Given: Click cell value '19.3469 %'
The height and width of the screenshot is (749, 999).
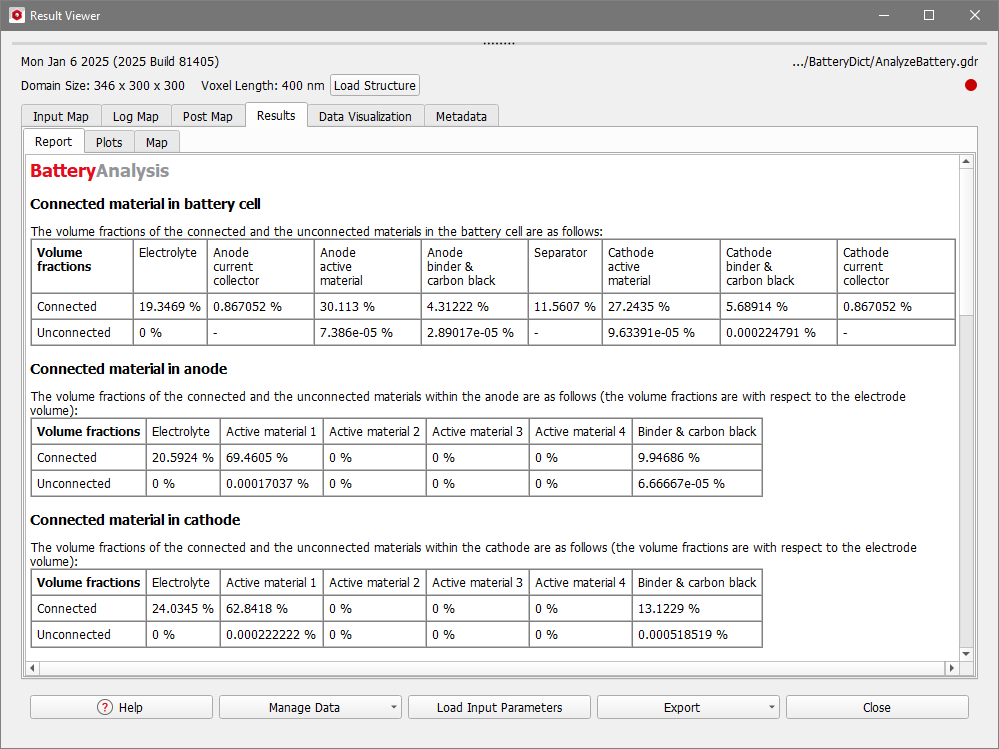Looking at the screenshot, I should point(169,306).
